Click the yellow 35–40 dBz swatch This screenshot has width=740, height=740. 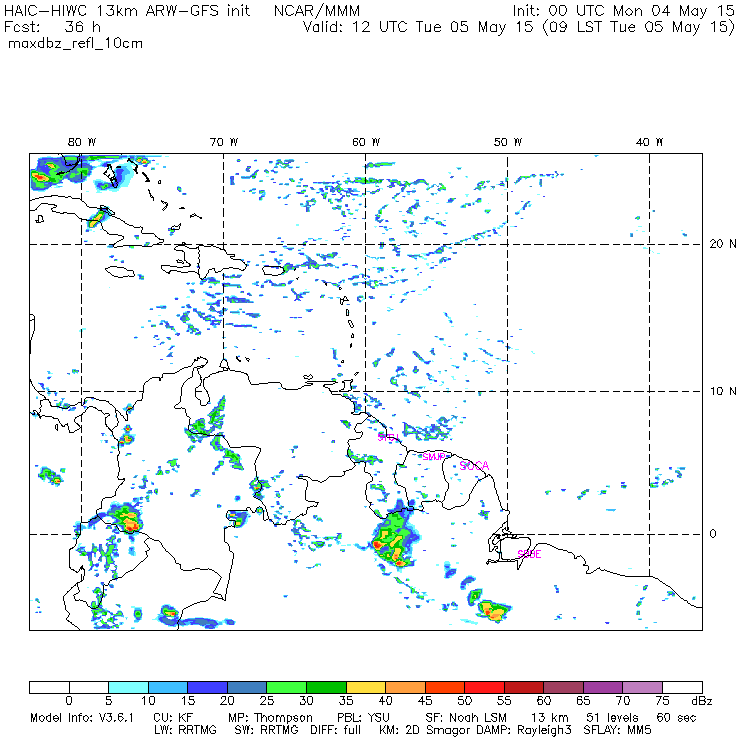[x=366, y=687]
